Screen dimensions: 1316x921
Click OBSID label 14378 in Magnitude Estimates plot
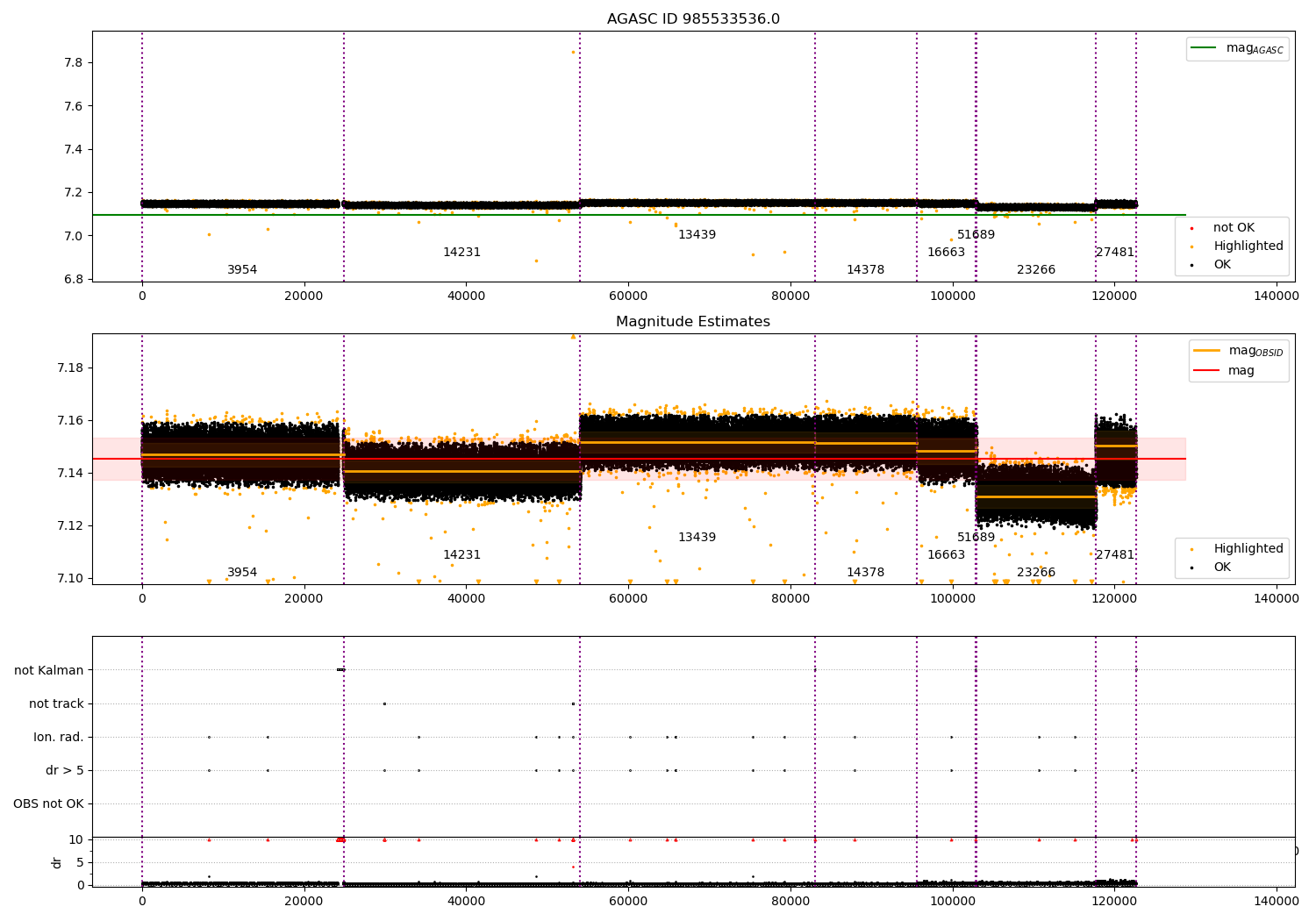click(x=865, y=573)
